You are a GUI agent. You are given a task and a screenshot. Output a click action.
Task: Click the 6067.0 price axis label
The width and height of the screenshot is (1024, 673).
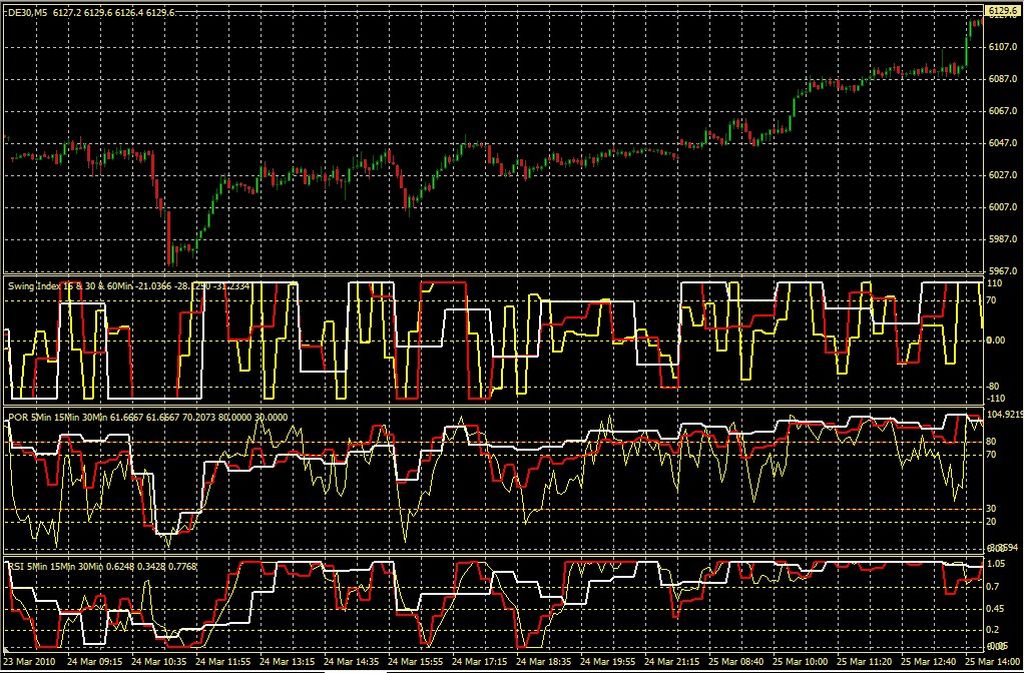1004,111
